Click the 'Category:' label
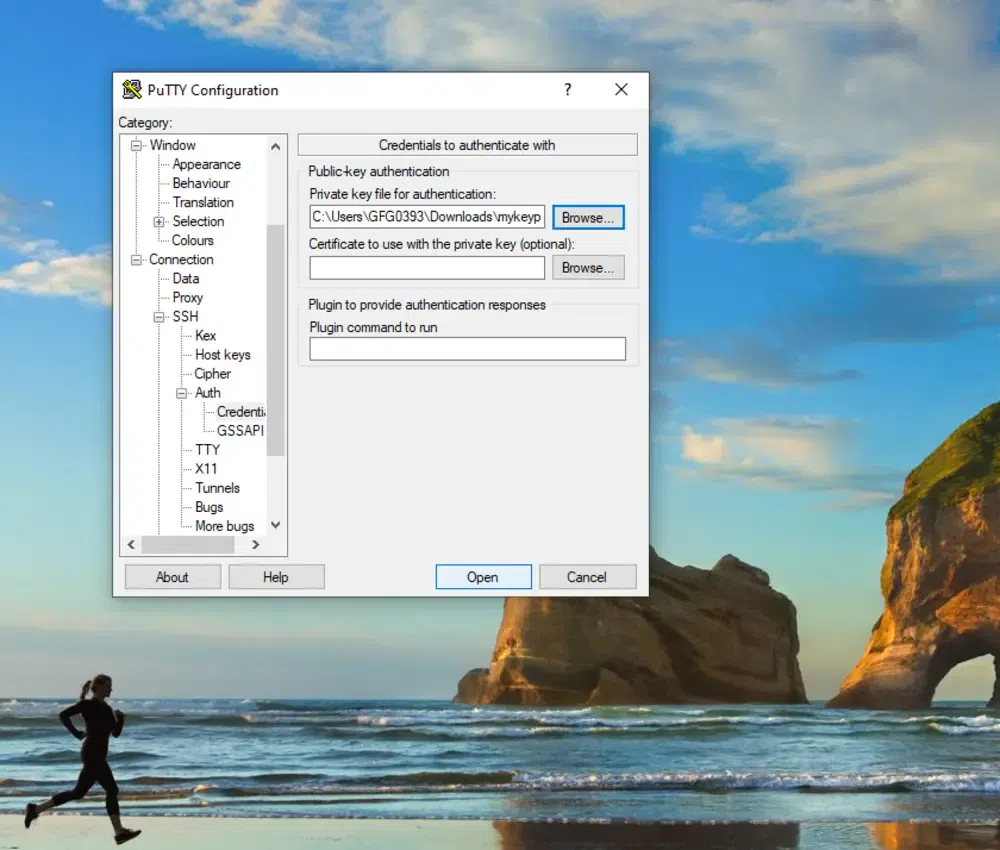1000x850 pixels. tap(145, 122)
